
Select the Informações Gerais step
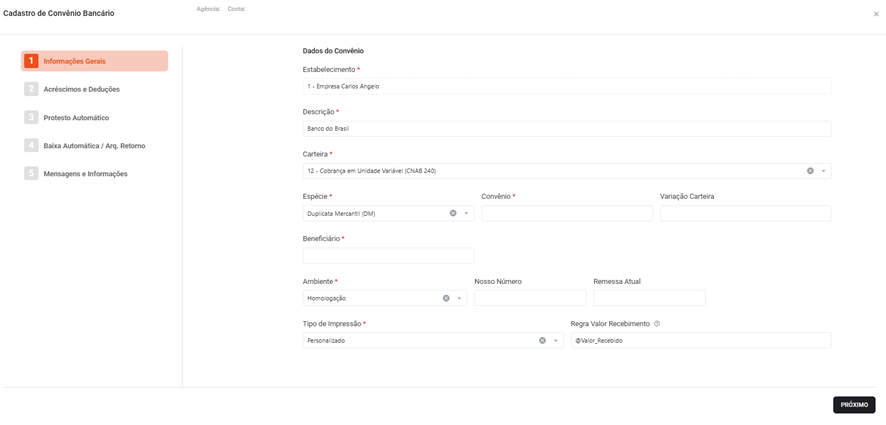(95, 61)
